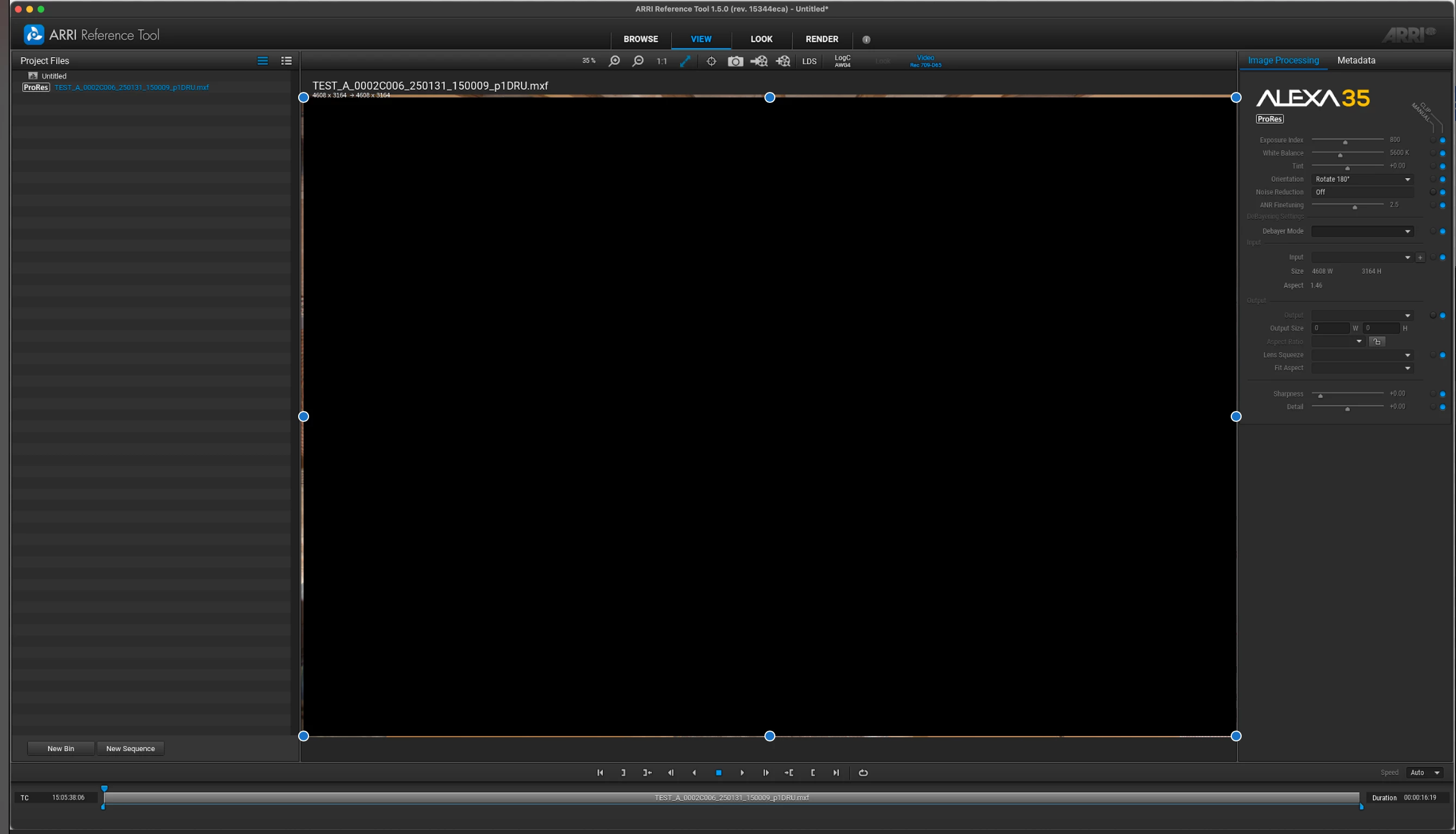Open the Speed Auto dropdown
Screen dimensions: 1456x834
pyautogui.click(x=1424, y=772)
